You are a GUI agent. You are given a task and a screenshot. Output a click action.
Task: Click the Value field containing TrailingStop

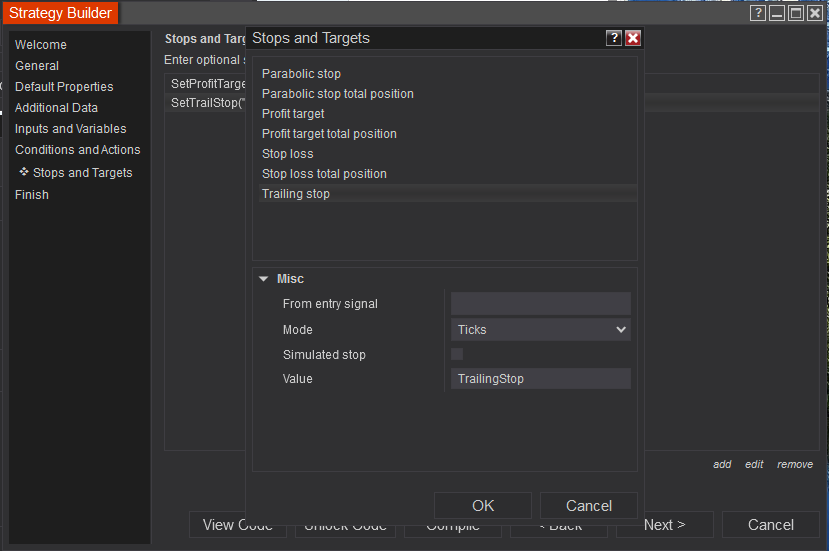click(x=540, y=379)
